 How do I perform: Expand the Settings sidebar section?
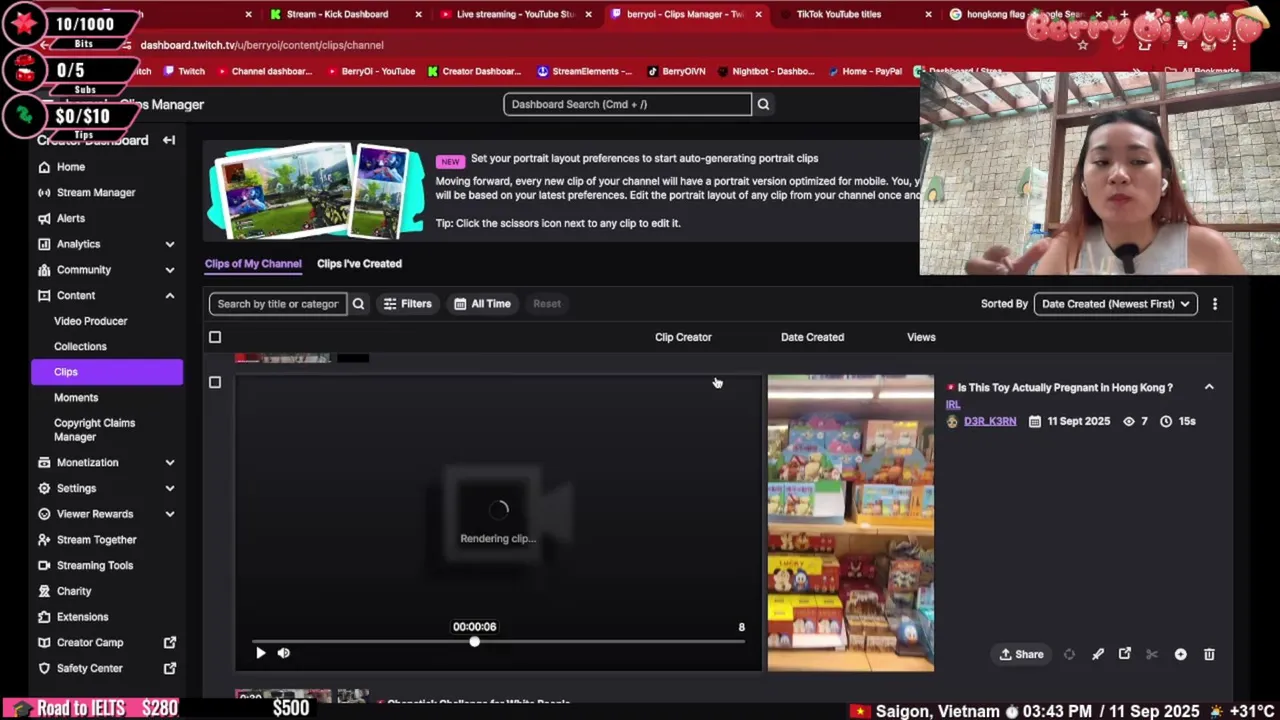click(x=169, y=488)
